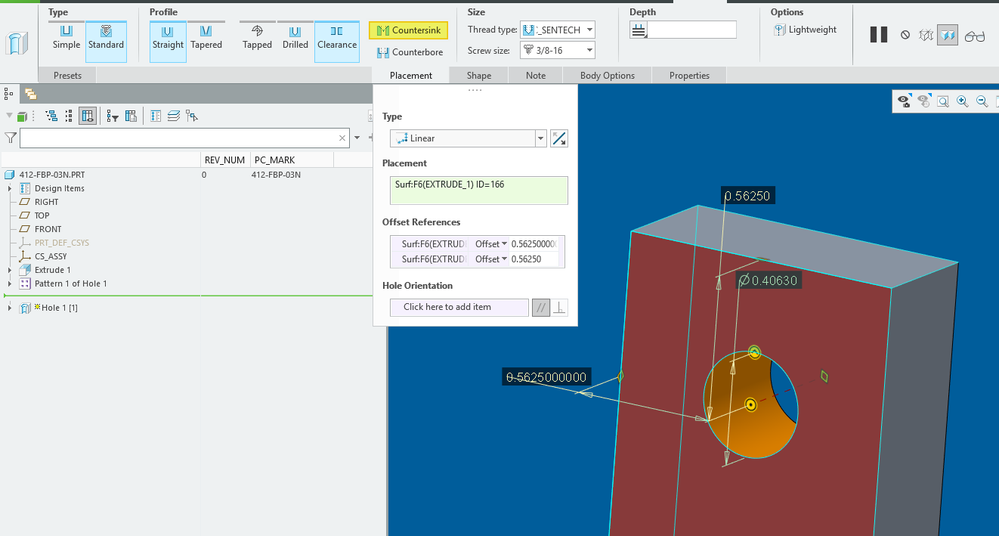Open the Body Options tab
Screen dimensions: 999x536
pyautogui.click(x=606, y=75)
